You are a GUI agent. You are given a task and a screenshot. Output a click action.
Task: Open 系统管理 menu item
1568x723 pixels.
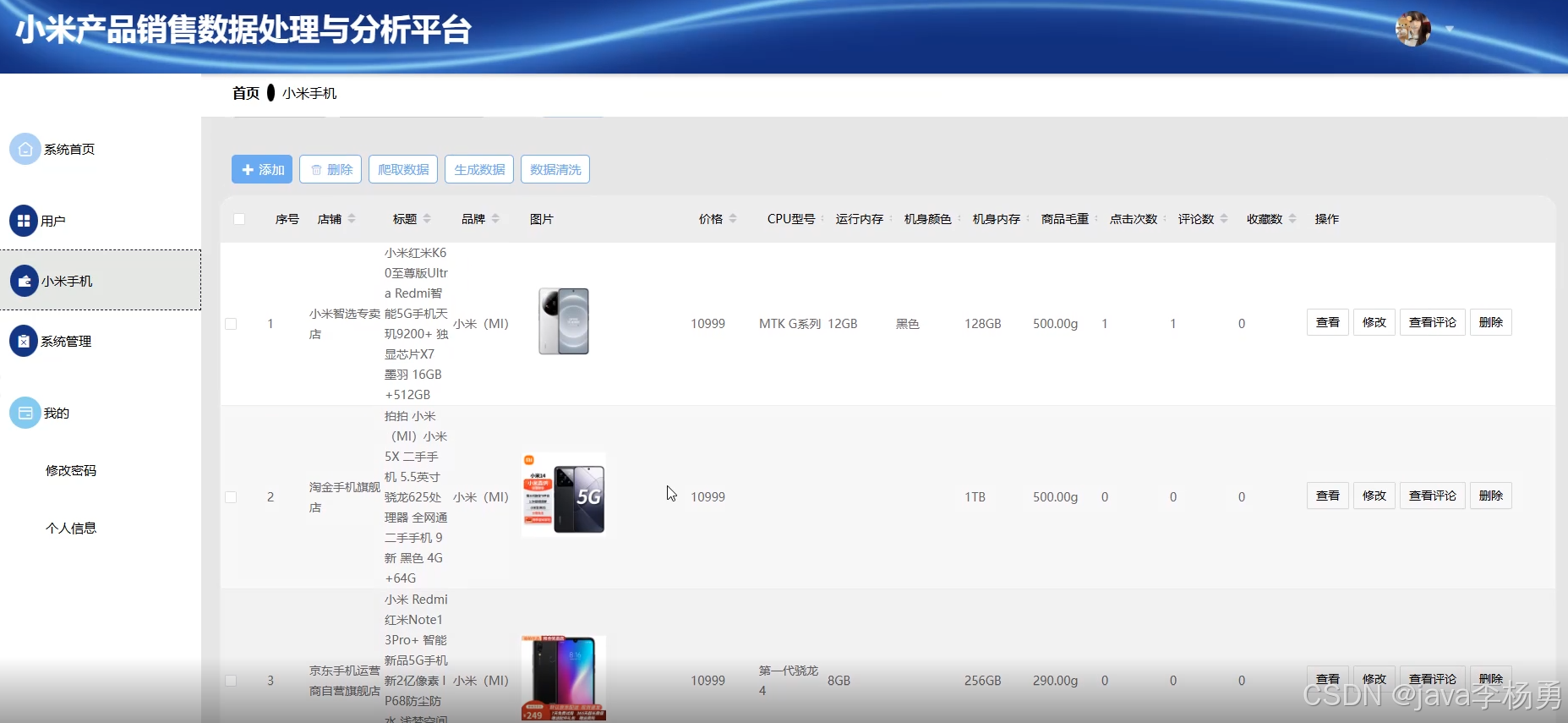pyautogui.click(x=66, y=341)
